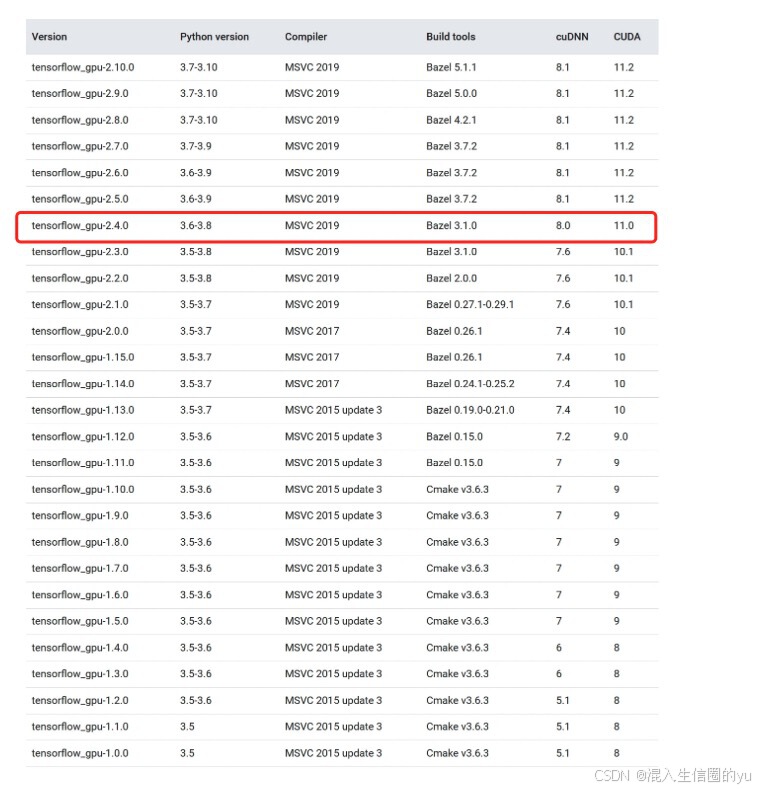This screenshot has width=757, height=789.
Task: Select tensorflow_gpu-2.9.0 version cell
Action: 80,94
